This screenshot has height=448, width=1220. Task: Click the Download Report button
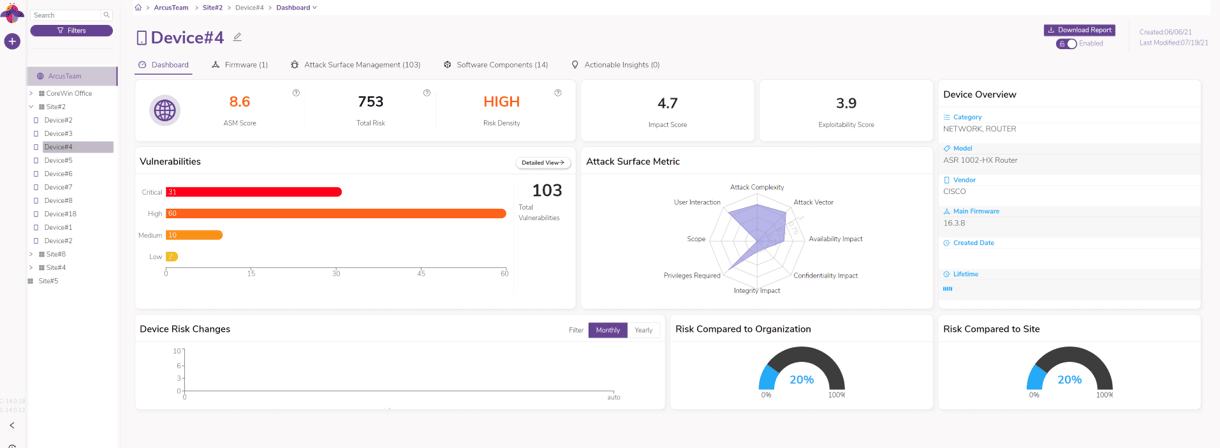tap(1079, 30)
